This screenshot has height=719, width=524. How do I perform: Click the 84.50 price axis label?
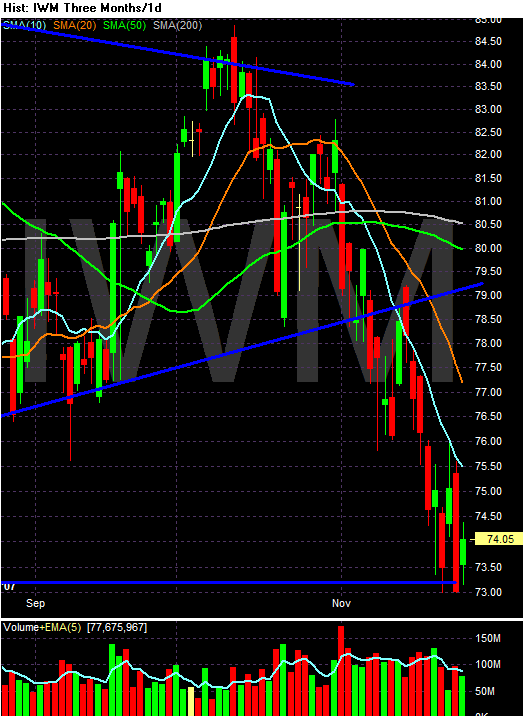(488, 41)
